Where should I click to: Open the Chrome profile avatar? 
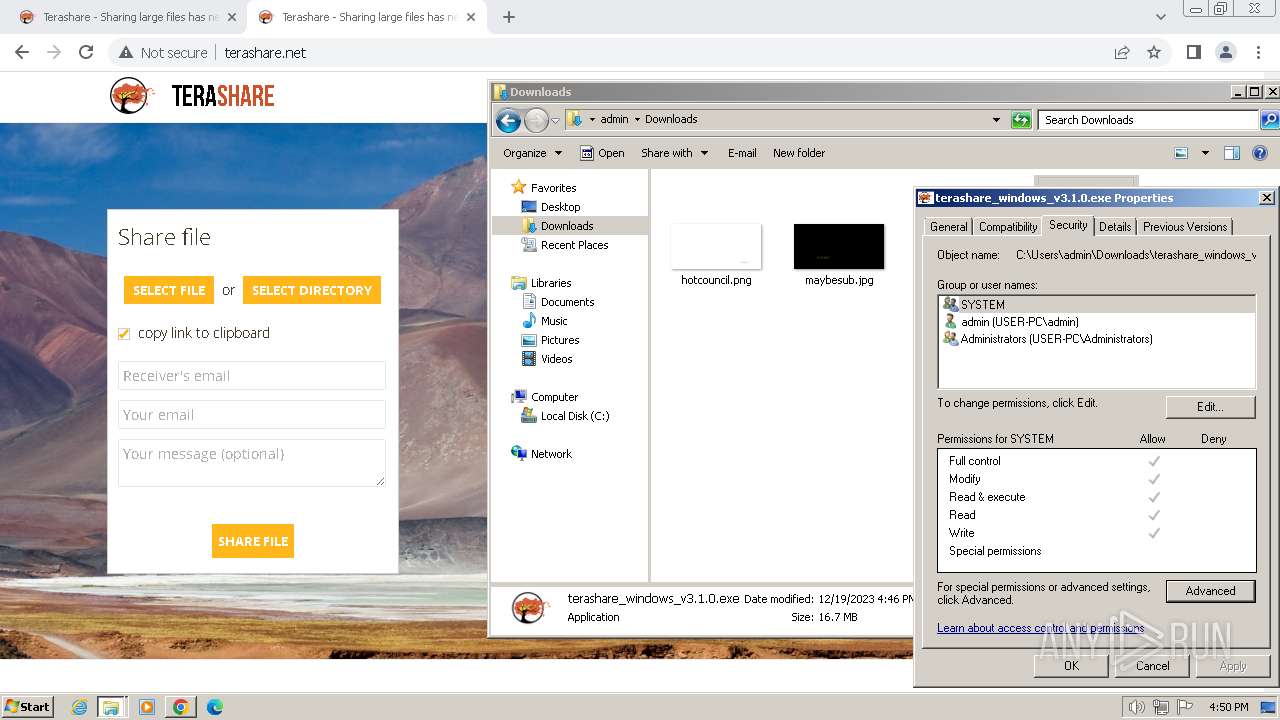click(1225, 52)
